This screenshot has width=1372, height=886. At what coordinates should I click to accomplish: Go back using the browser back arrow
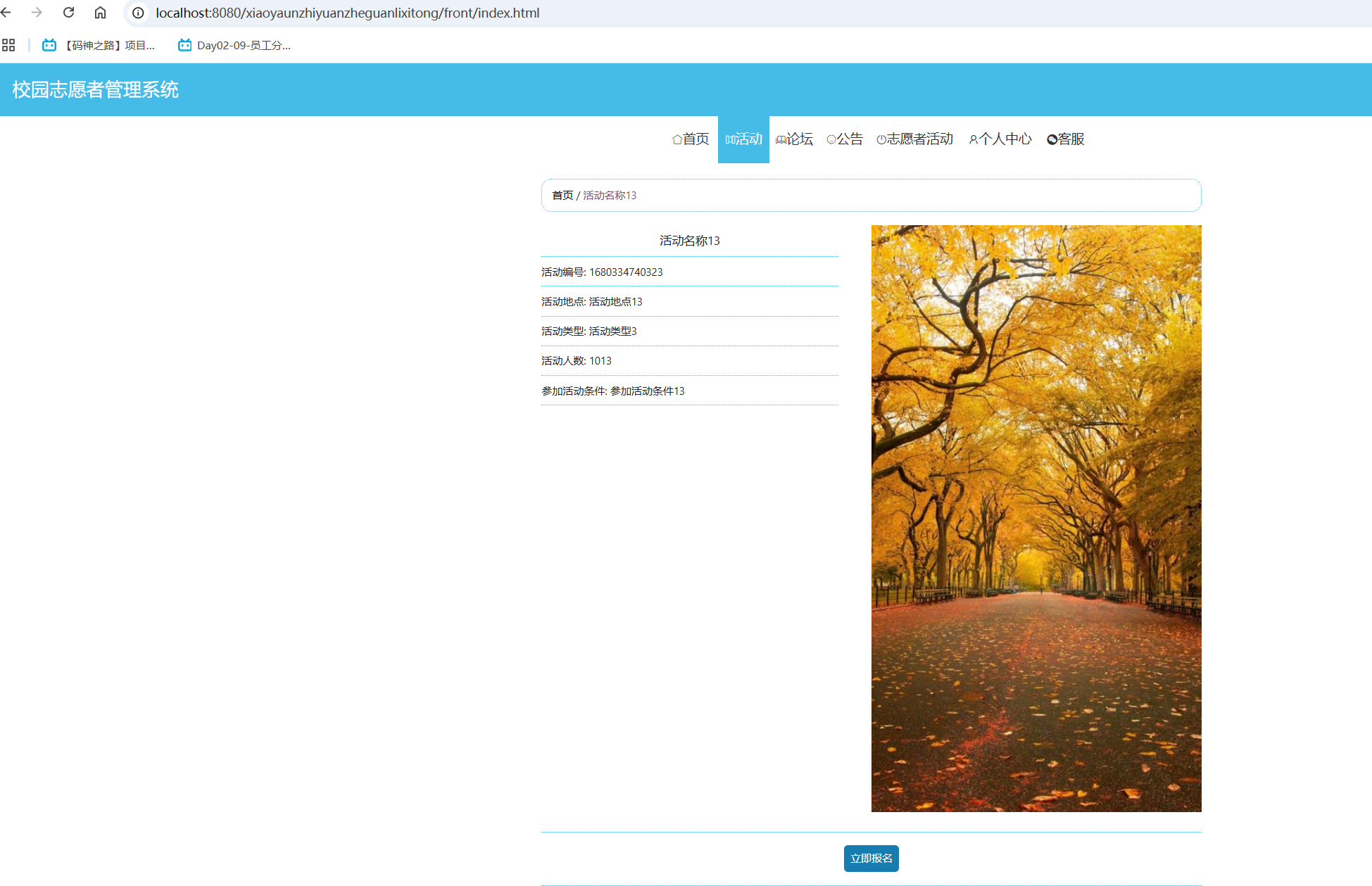tap(6, 13)
